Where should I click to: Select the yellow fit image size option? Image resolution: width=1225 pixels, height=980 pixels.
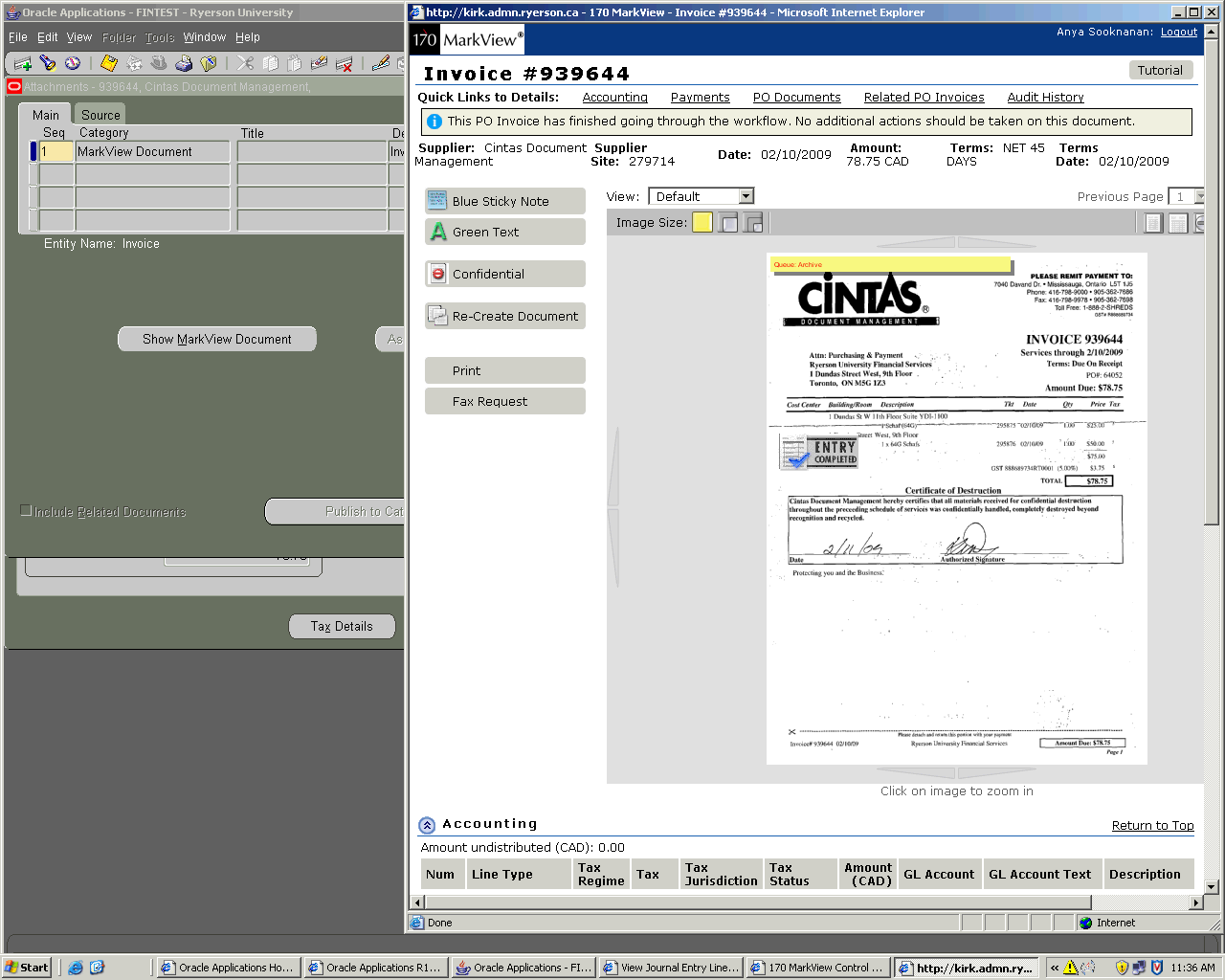[x=702, y=223]
